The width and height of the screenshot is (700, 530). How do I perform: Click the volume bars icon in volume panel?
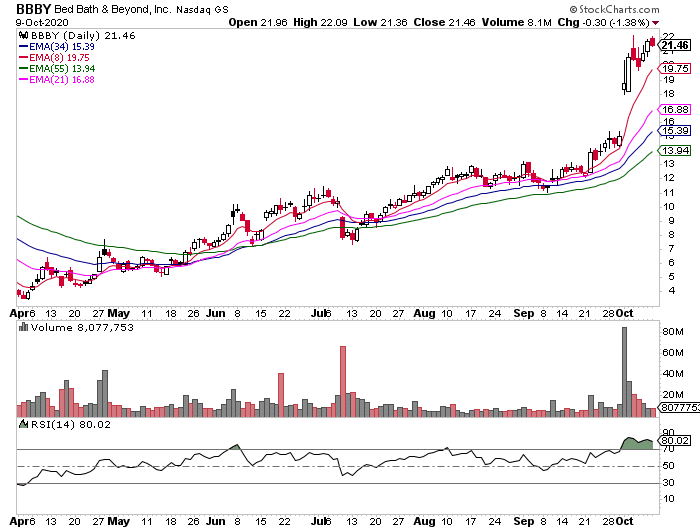[x=24, y=327]
